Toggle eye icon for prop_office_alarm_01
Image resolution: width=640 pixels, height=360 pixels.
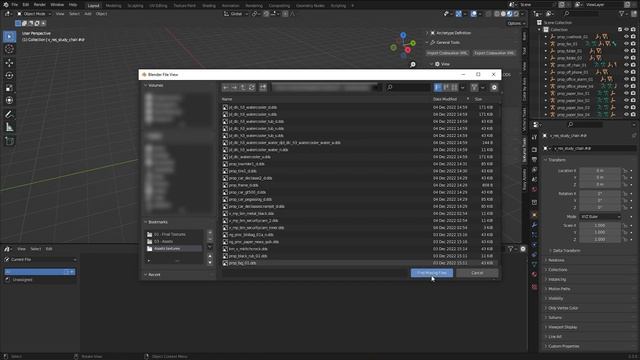[x=626, y=79]
